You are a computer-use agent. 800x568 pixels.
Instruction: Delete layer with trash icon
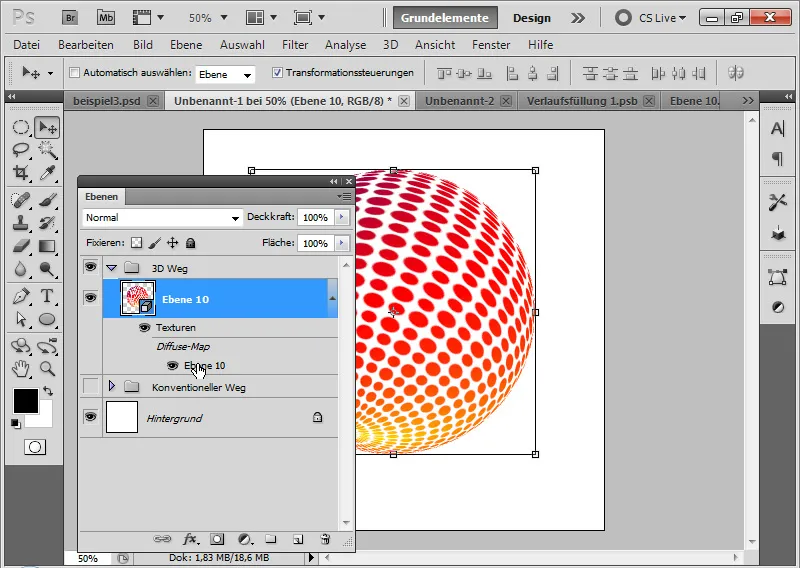(324, 539)
